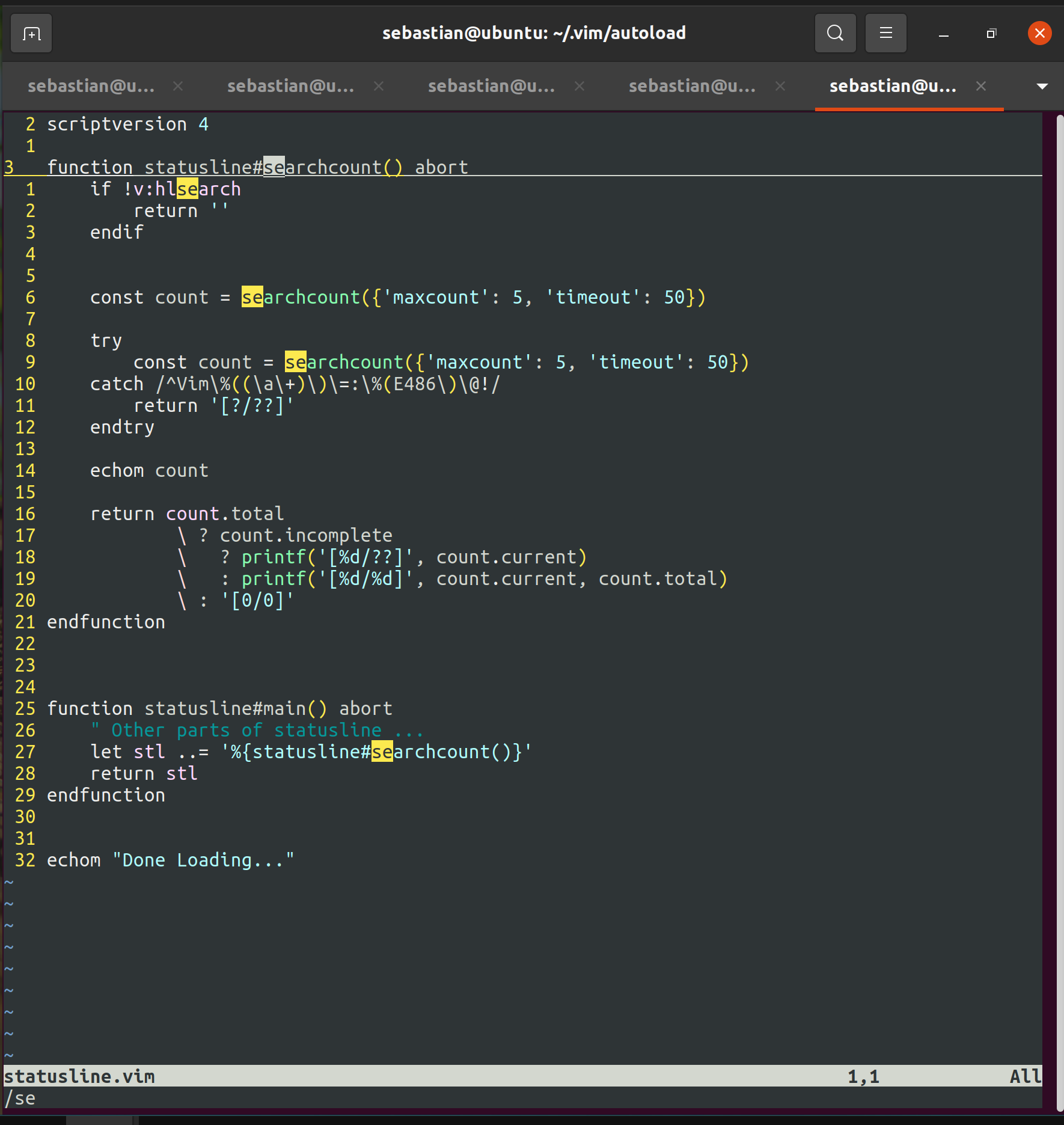Click const count searchcount at line 6

coord(398,297)
